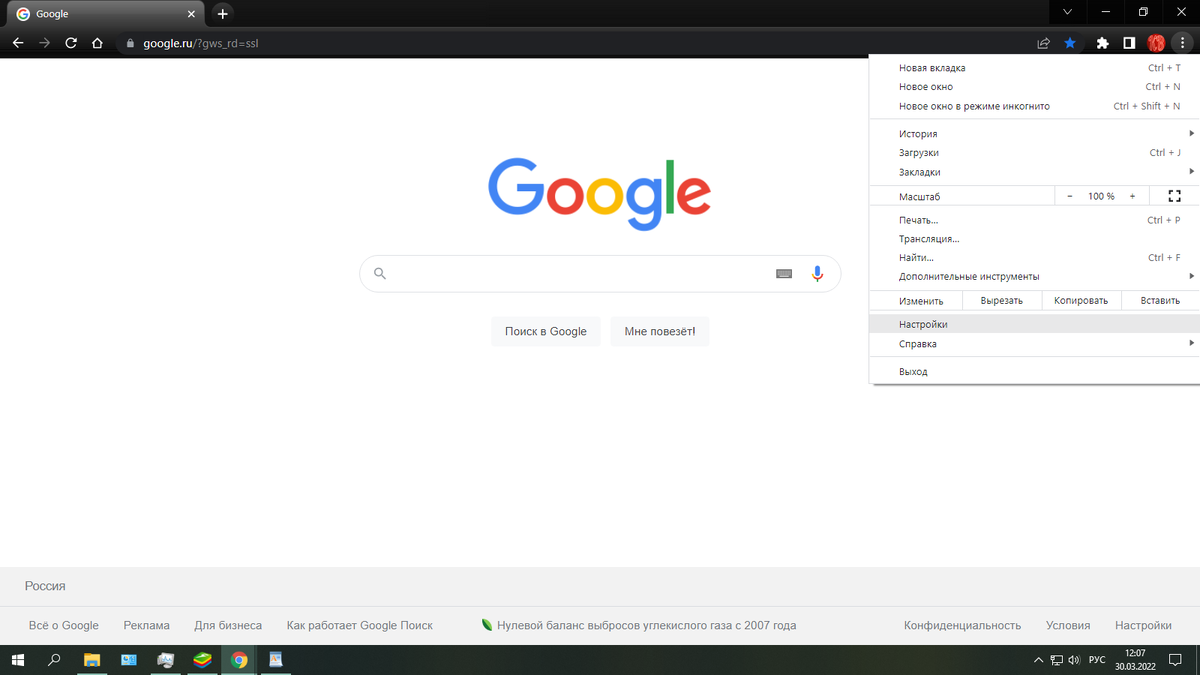This screenshot has height=675, width=1200.
Task: Click the padlock site info icon
Action: 130,44
